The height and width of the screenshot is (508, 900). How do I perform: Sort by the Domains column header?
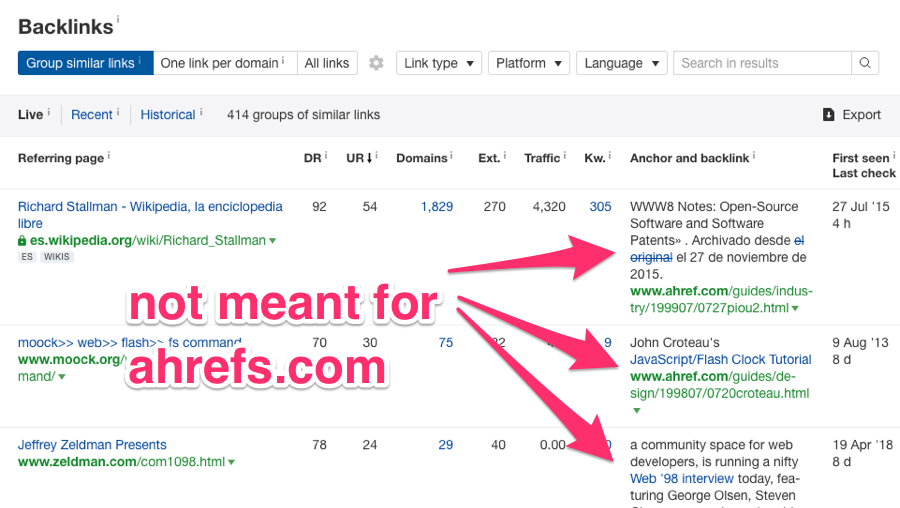422,158
